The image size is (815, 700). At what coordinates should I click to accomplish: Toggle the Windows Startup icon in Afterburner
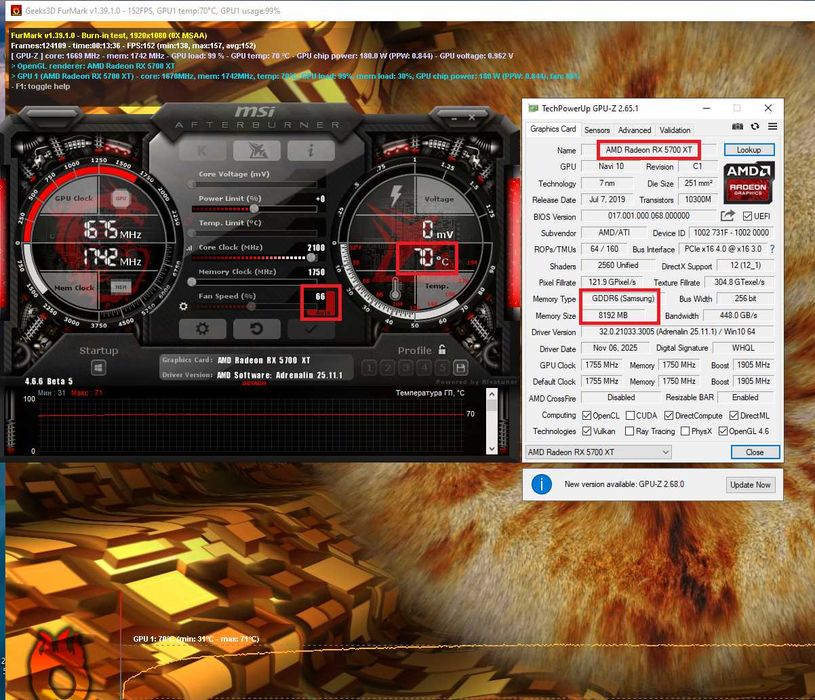99,368
